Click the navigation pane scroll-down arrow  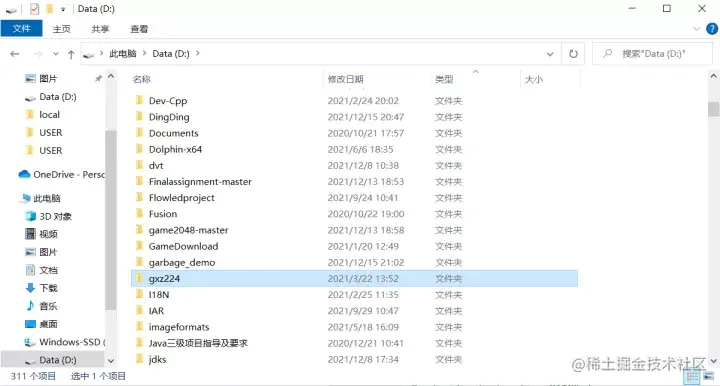[111, 361]
